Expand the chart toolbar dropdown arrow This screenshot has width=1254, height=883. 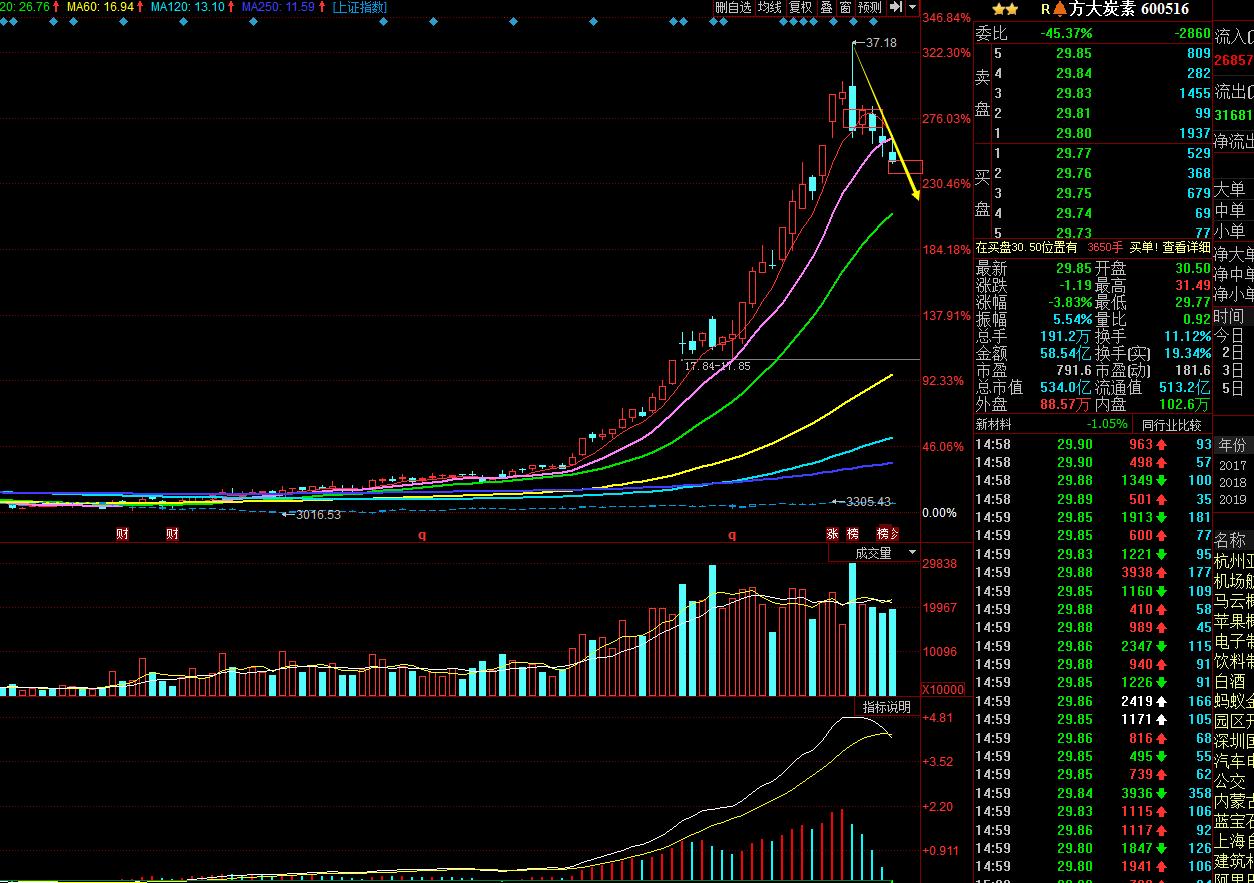(912, 8)
